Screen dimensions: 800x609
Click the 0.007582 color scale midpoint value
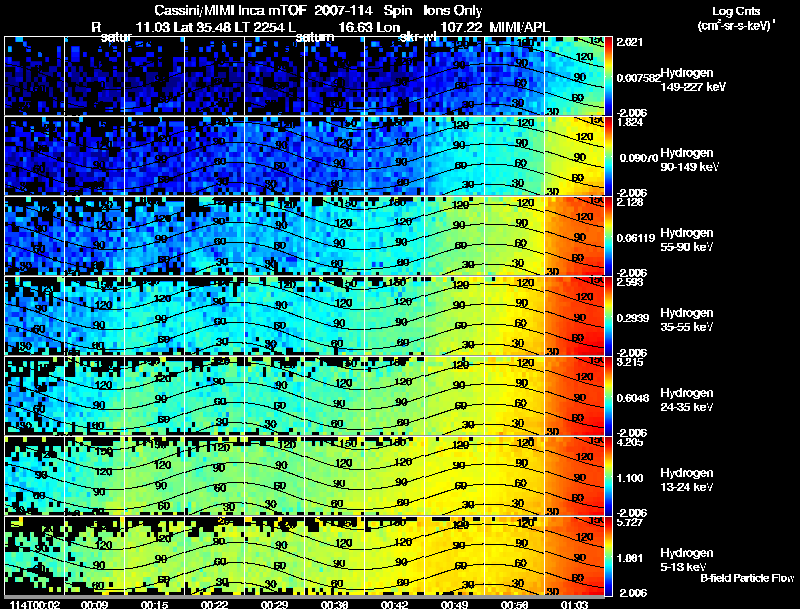pos(638,78)
